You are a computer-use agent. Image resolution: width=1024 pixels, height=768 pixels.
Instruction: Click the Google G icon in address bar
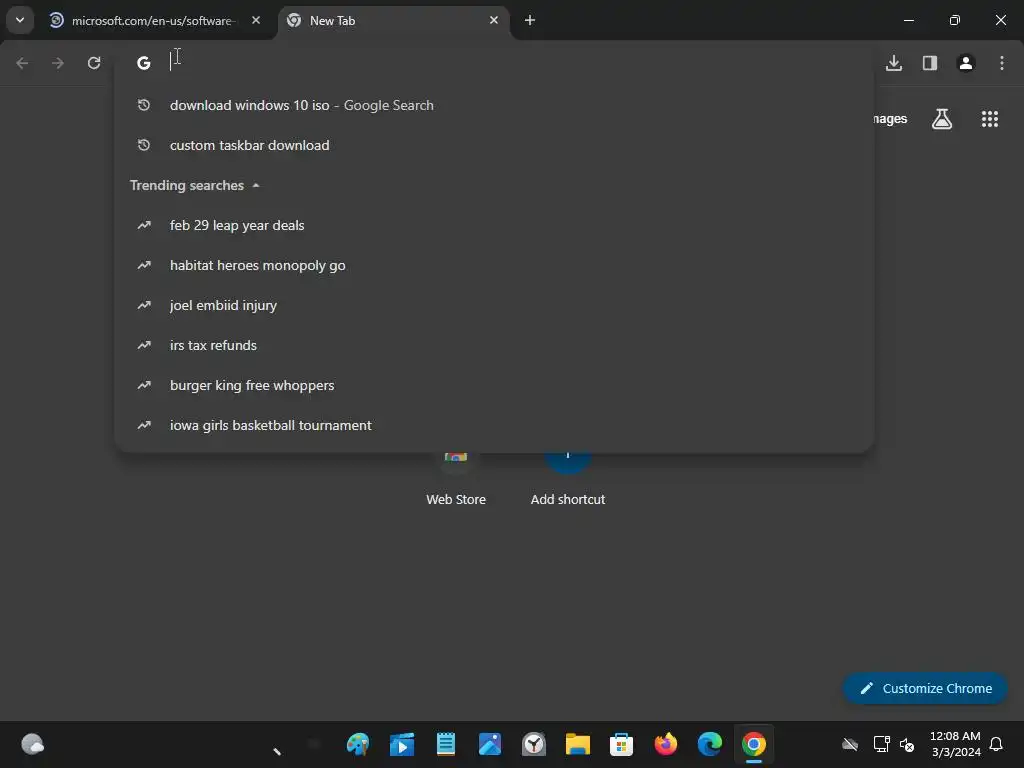(x=144, y=63)
